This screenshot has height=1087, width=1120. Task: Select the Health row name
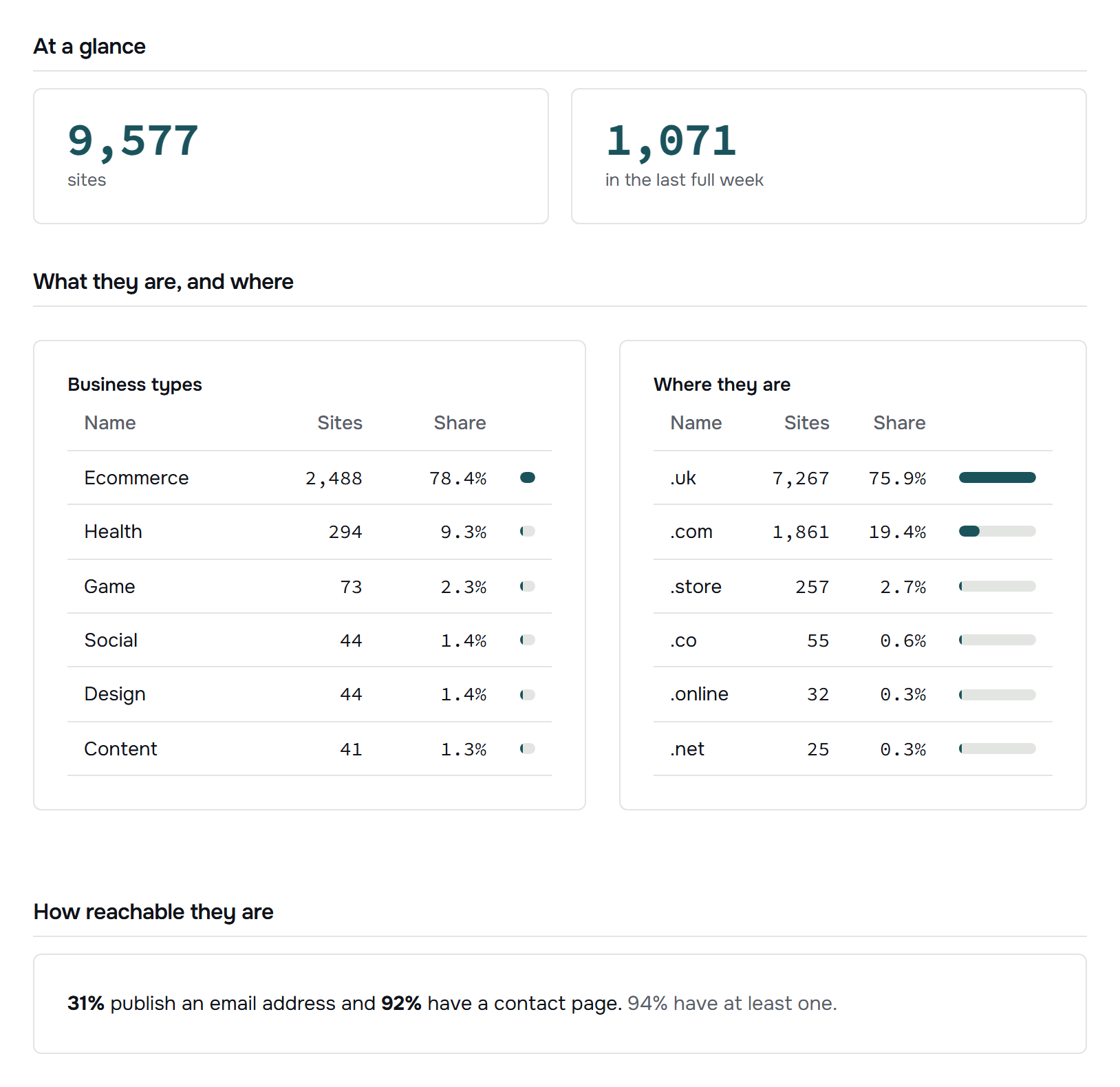click(x=113, y=531)
